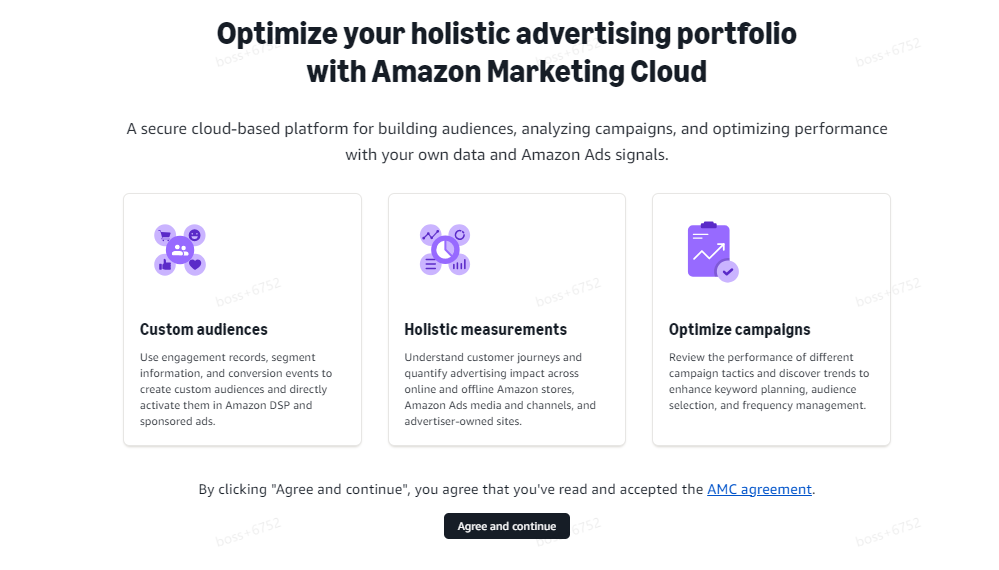
Task: Click the clipboard trend chart icon
Action: tap(708, 250)
